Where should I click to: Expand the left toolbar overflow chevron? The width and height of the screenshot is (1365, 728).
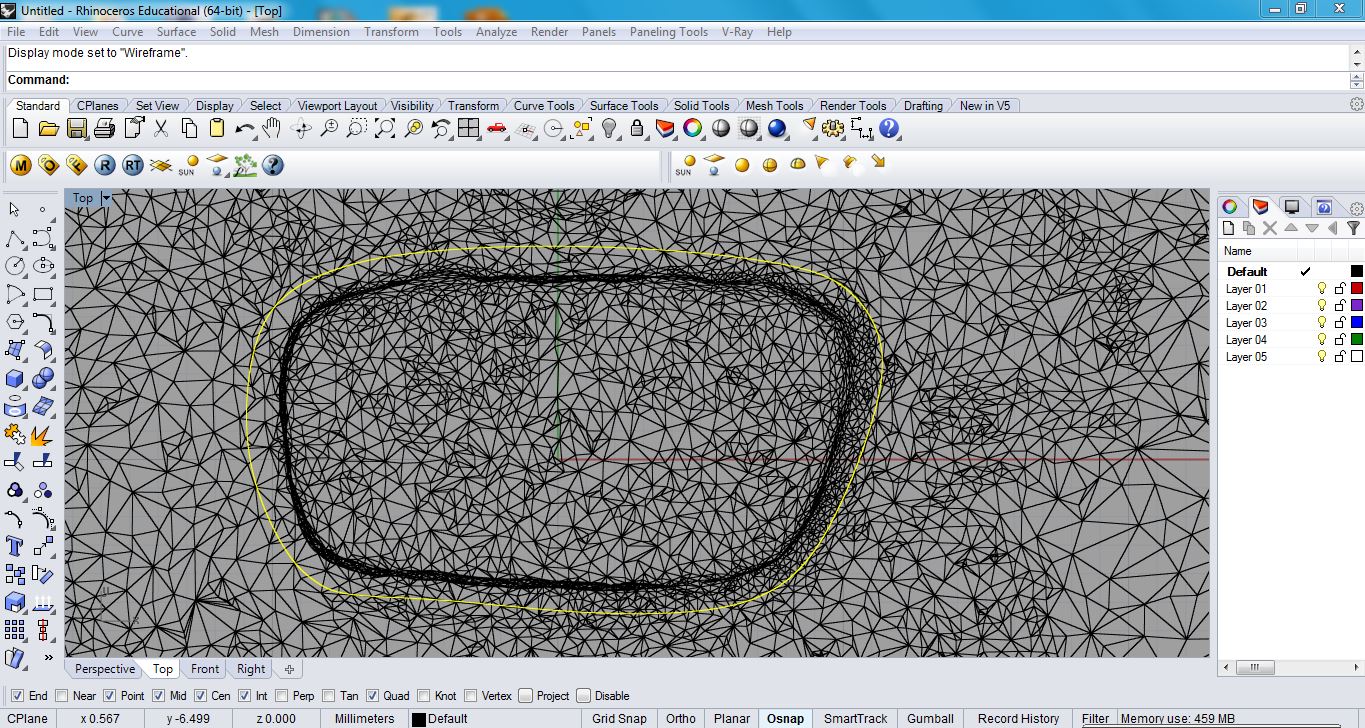point(48,658)
